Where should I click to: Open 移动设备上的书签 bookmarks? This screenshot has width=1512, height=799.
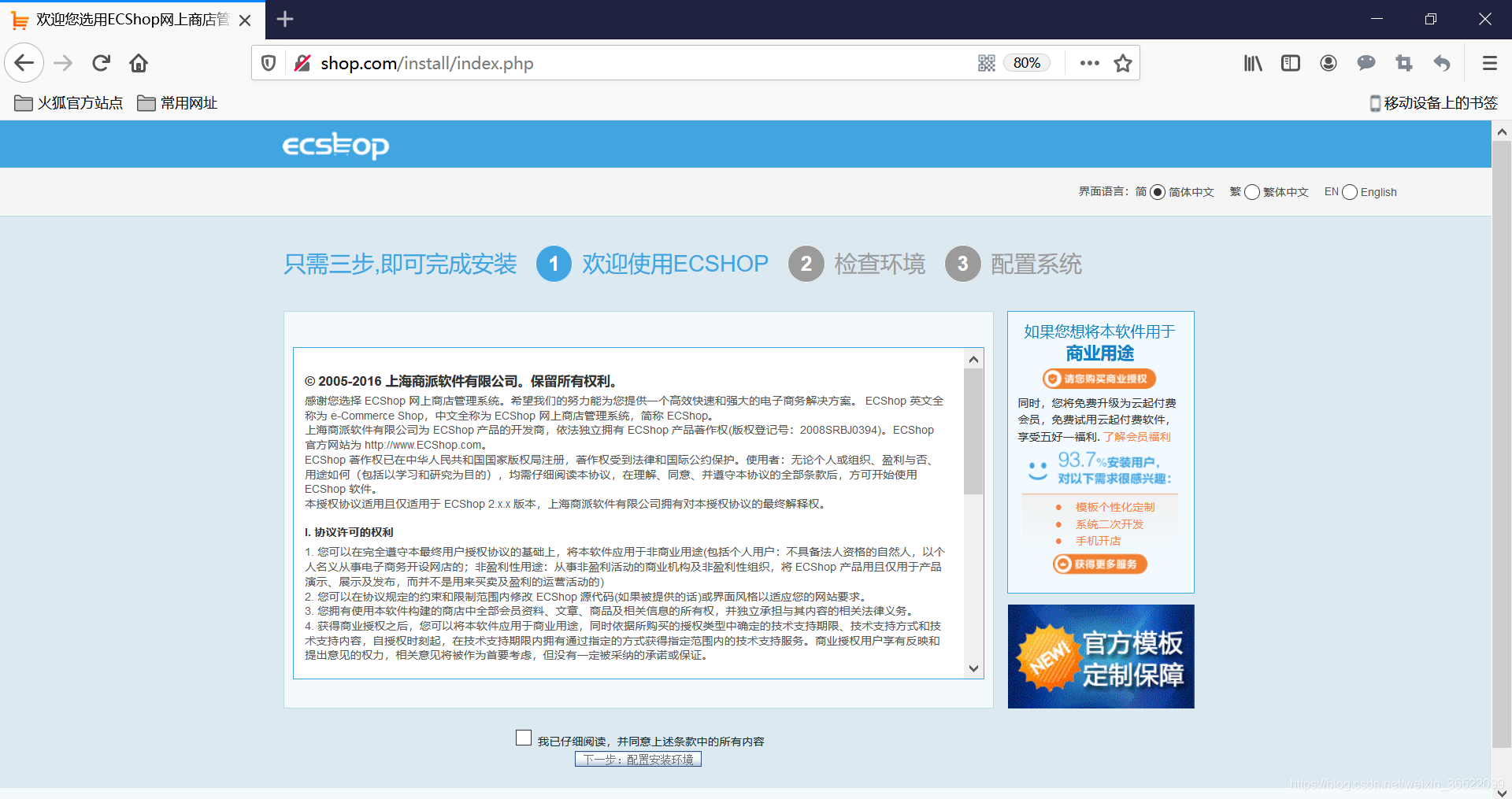[1433, 103]
